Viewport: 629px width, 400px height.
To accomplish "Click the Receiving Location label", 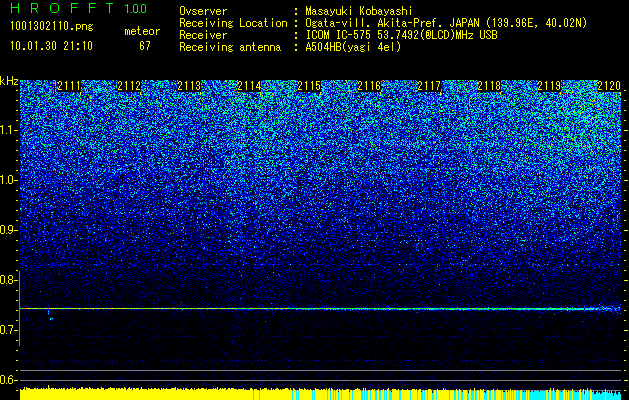I will coord(233,23).
